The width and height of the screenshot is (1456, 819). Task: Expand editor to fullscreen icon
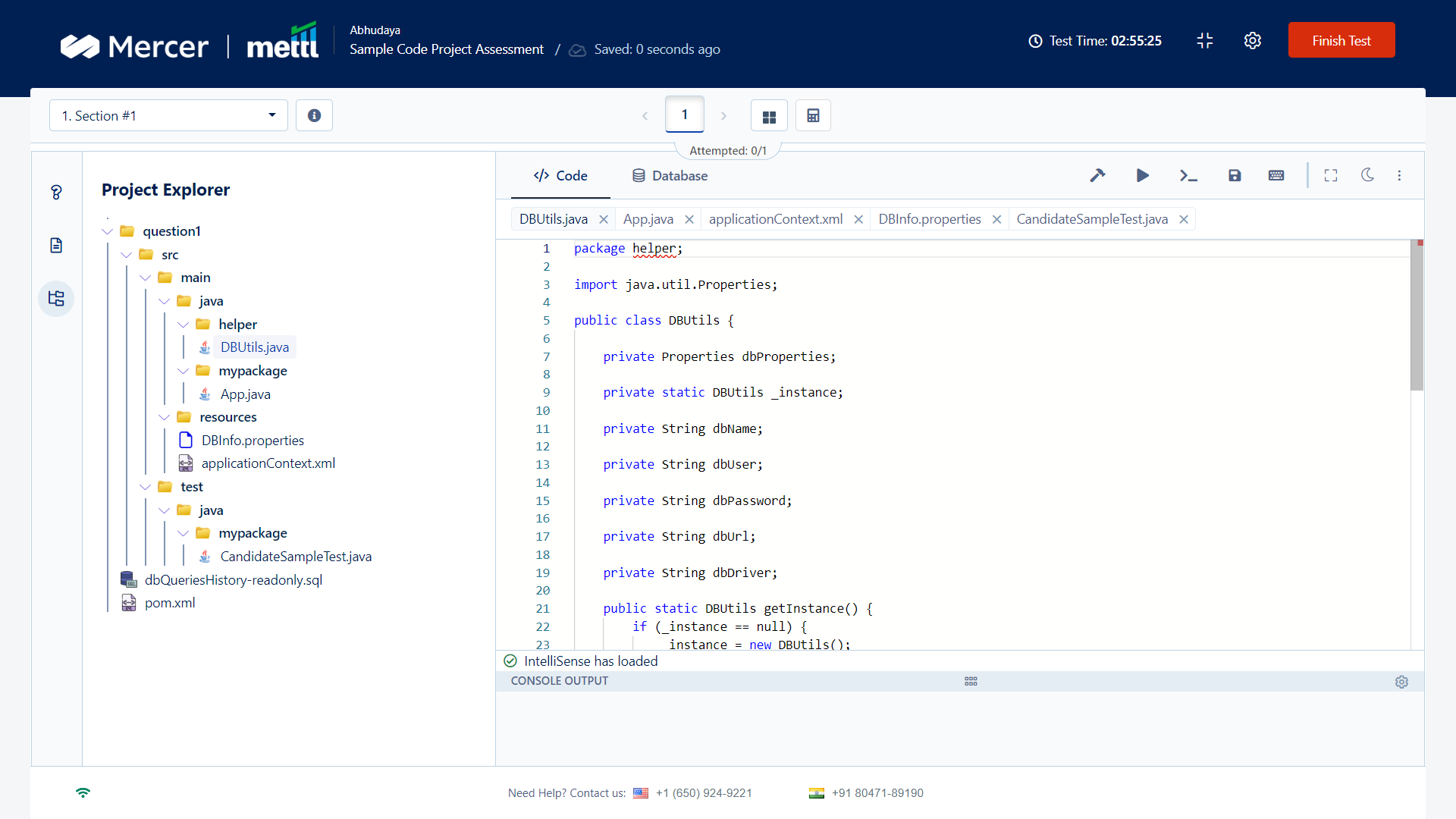coord(1331,175)
